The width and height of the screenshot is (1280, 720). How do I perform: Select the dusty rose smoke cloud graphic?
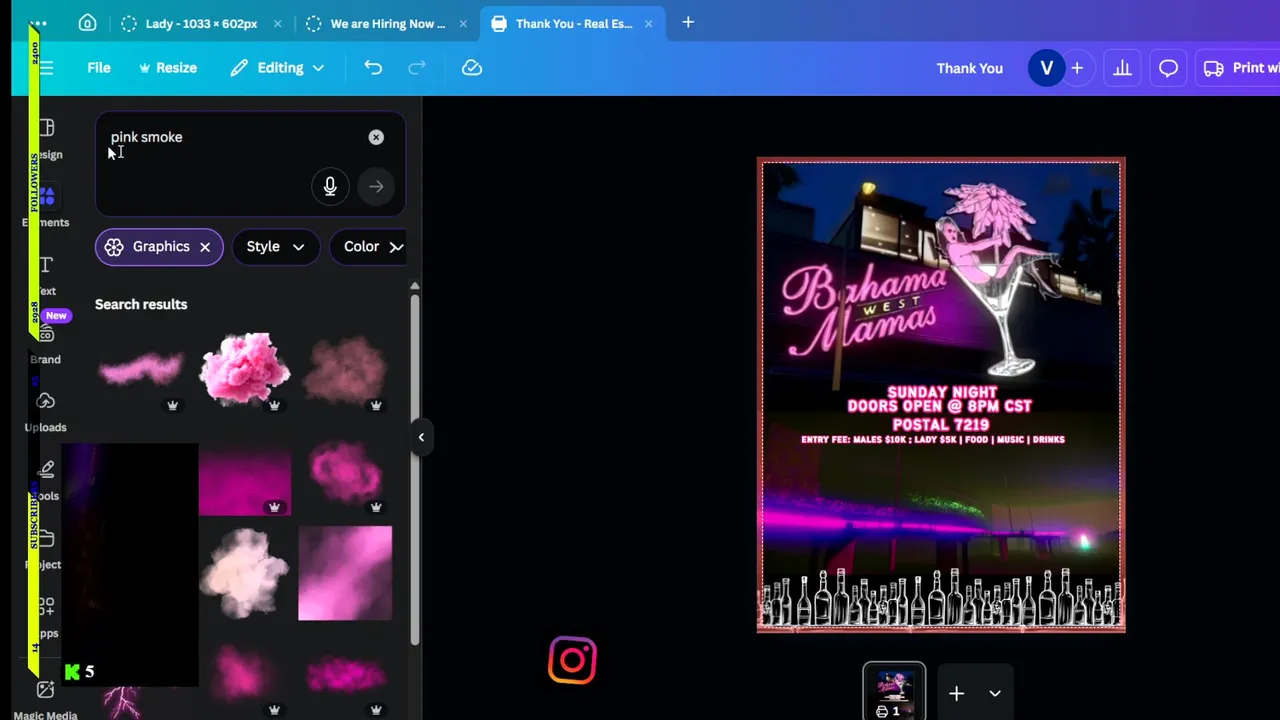pyautogui.click(x=345, y=368)
